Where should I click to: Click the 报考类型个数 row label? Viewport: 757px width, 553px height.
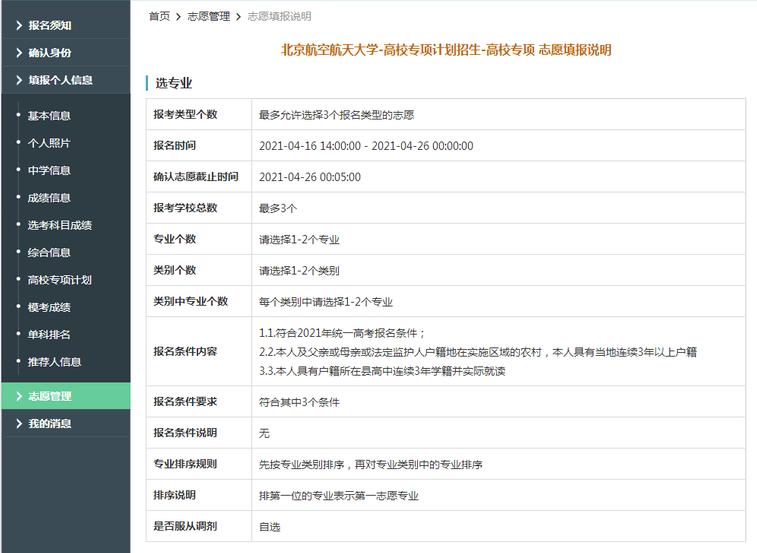185,114
